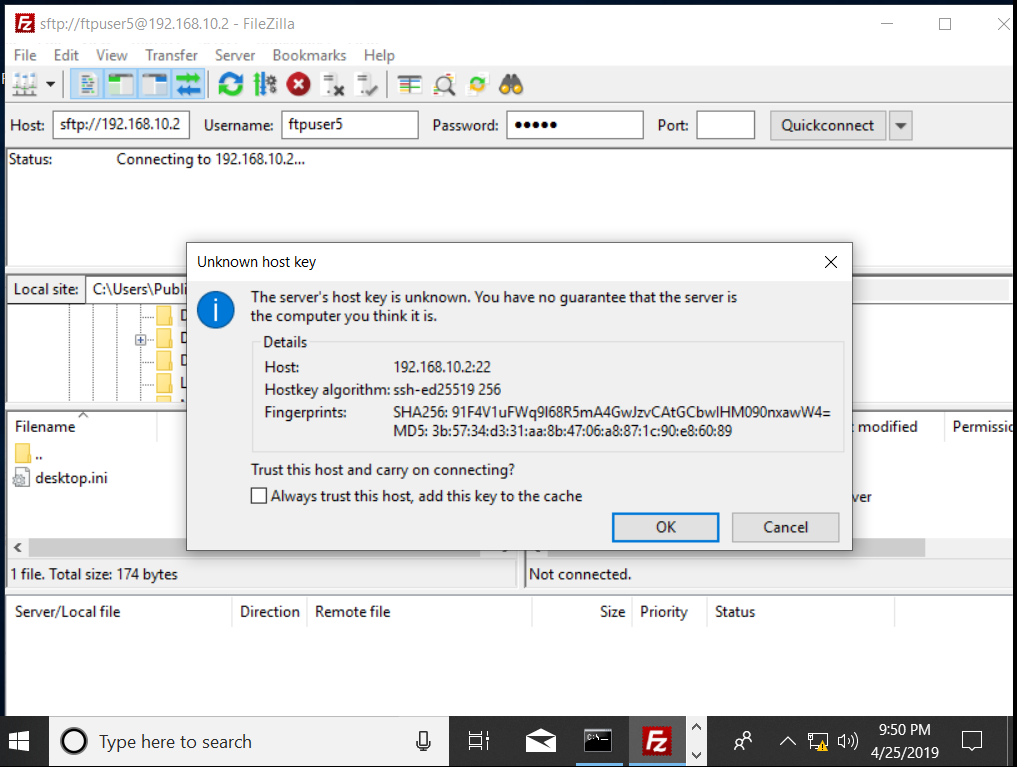1017x767 pixels.
Task: Refresh file and folder lists
Action: click(x=230, y=84)
